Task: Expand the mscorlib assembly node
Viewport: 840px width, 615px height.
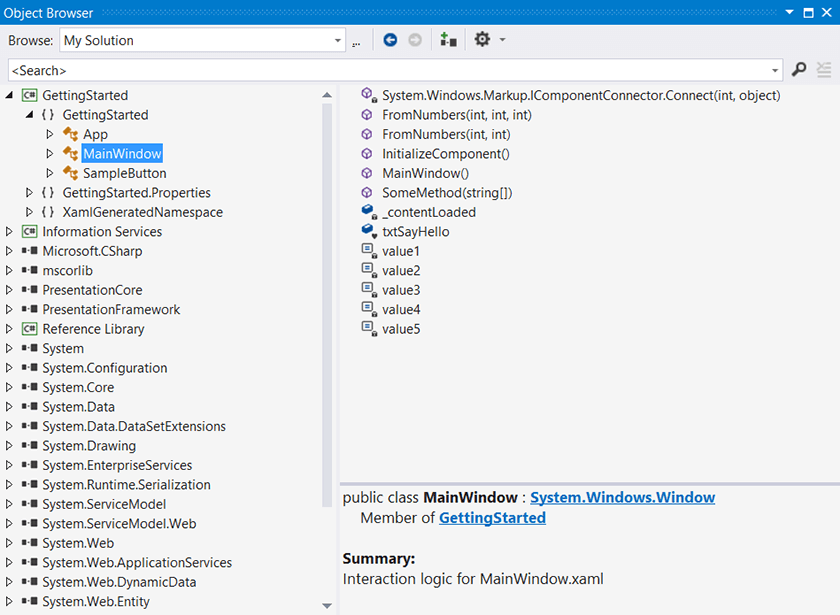Action: [x=9, y=271]
